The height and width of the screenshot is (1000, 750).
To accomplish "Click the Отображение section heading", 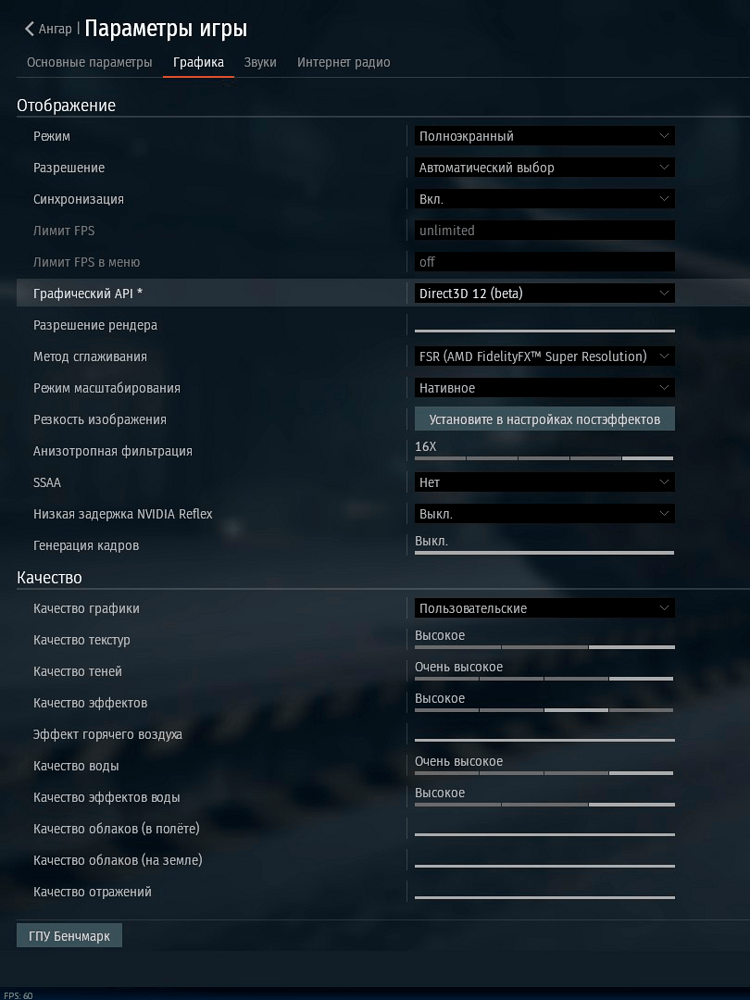I will click(x=66, y=105).
